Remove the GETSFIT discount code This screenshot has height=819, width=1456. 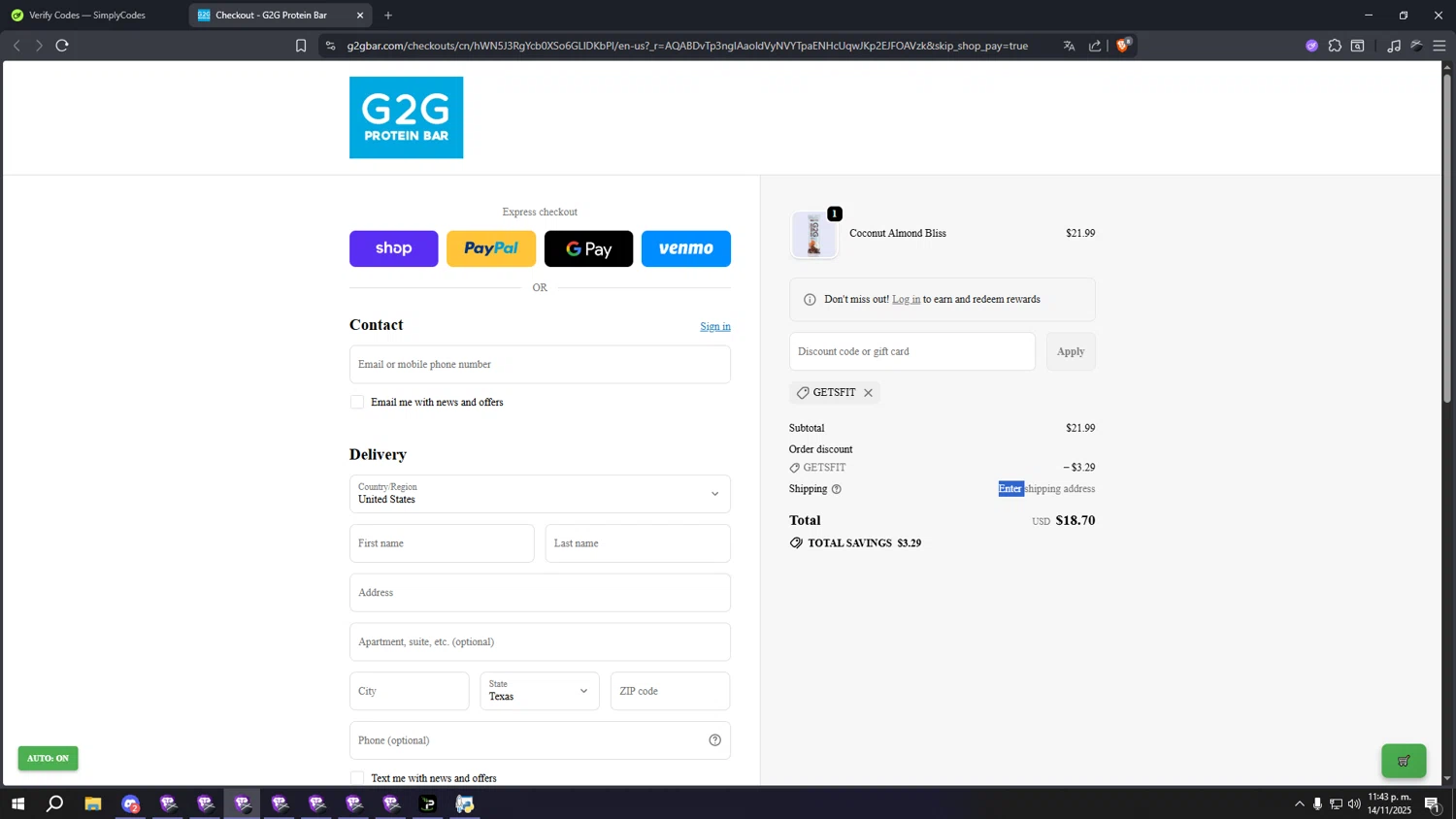tap(869, 393)
